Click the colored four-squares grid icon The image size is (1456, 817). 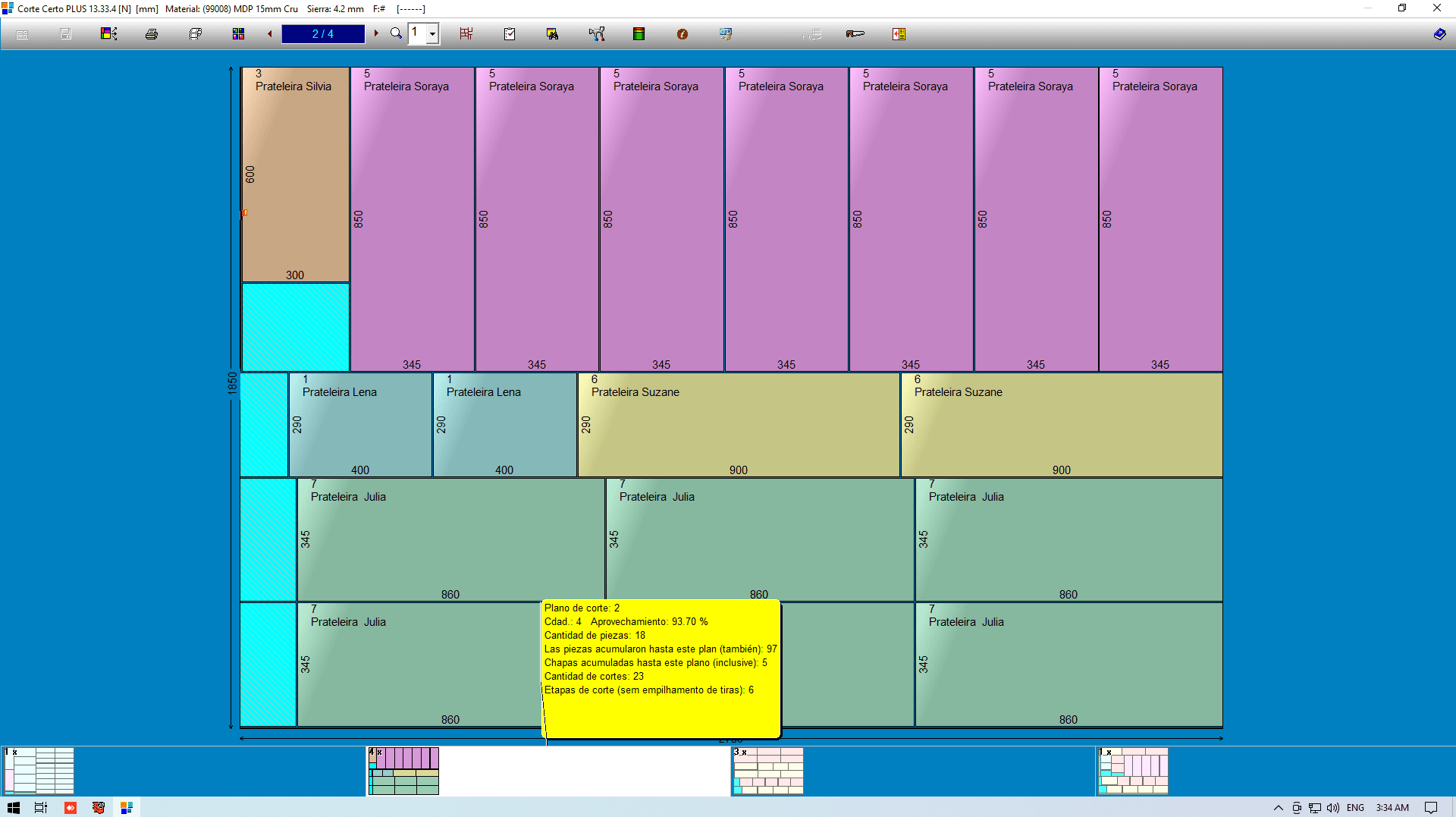click(238, 34)
